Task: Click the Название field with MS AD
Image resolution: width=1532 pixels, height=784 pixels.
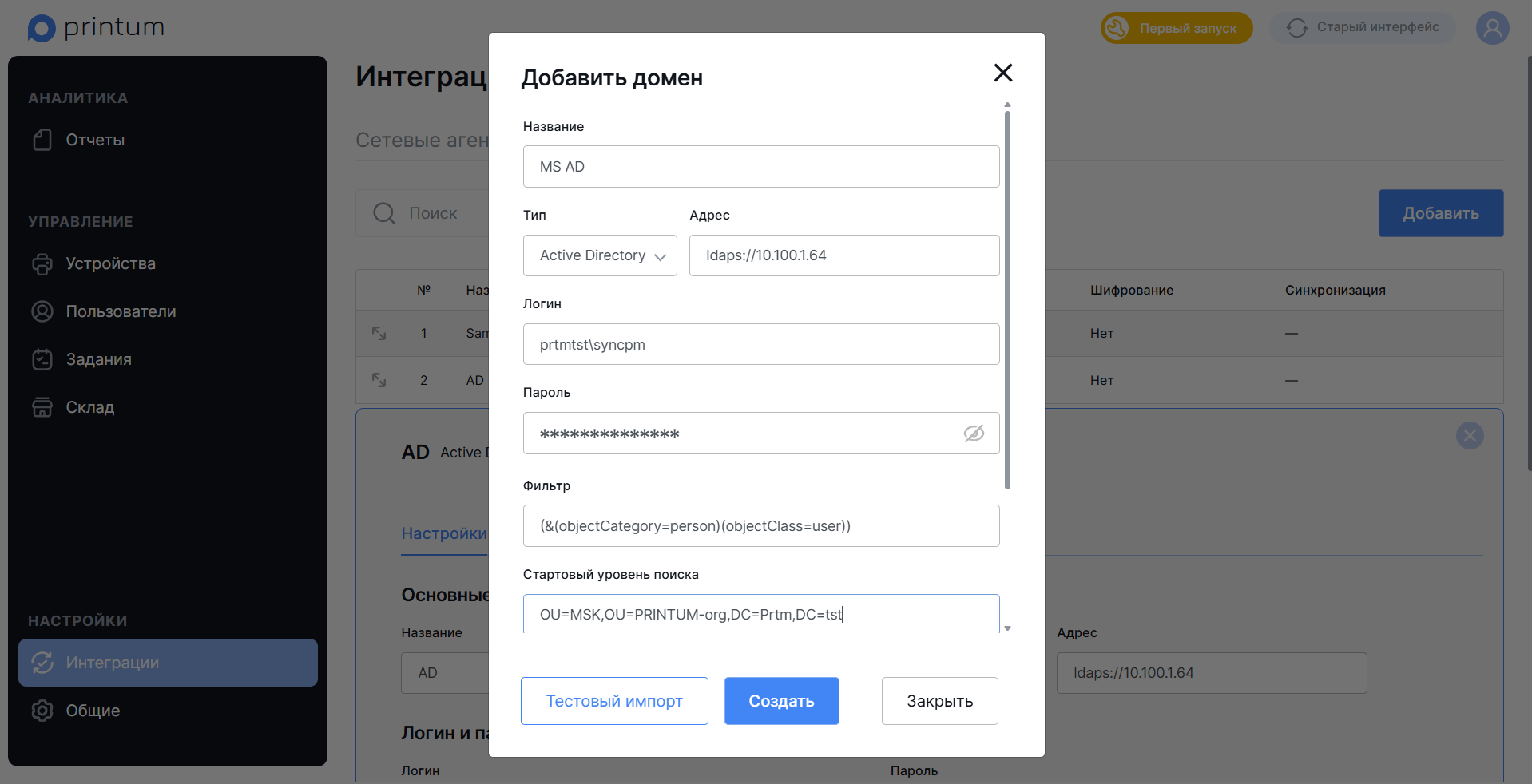Action: [761, 166]
